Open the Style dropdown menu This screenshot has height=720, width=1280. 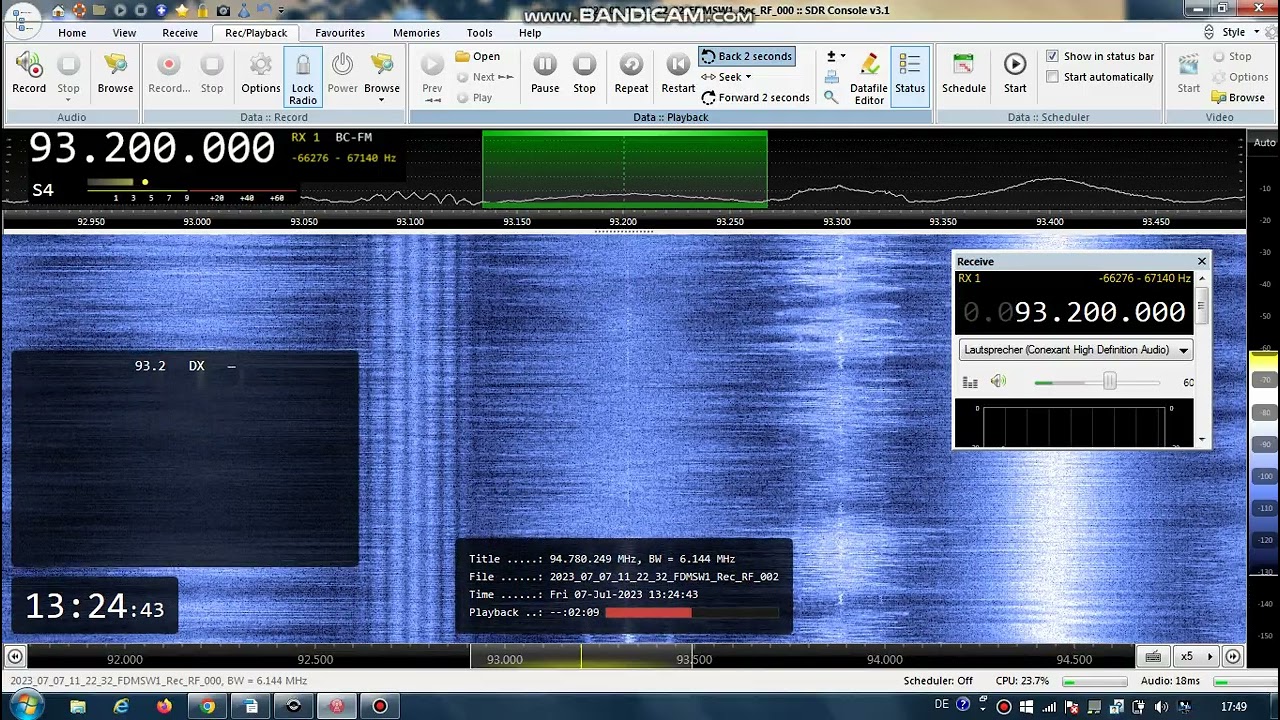[1238, 33]
